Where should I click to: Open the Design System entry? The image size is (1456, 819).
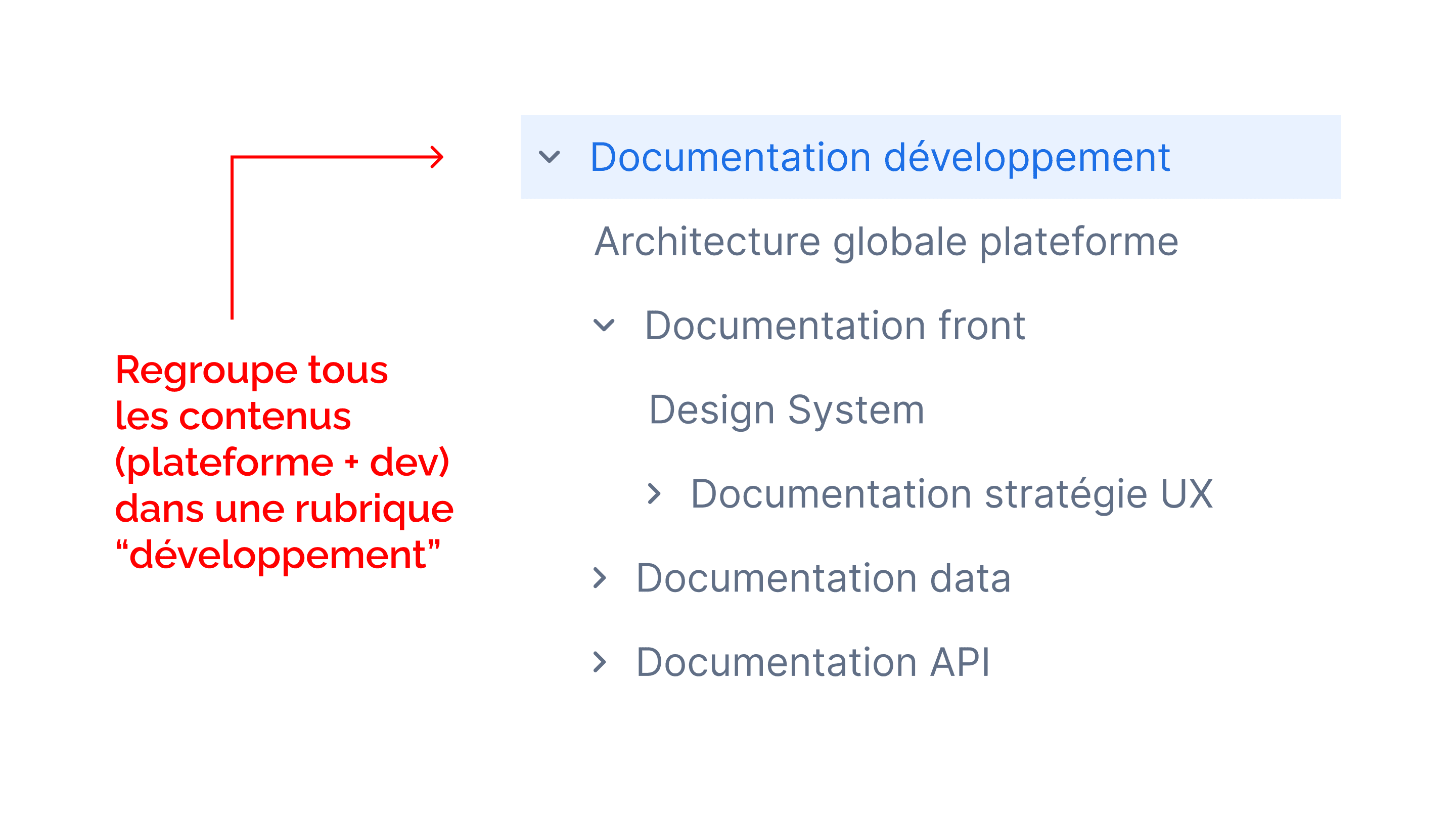(786, 409)
